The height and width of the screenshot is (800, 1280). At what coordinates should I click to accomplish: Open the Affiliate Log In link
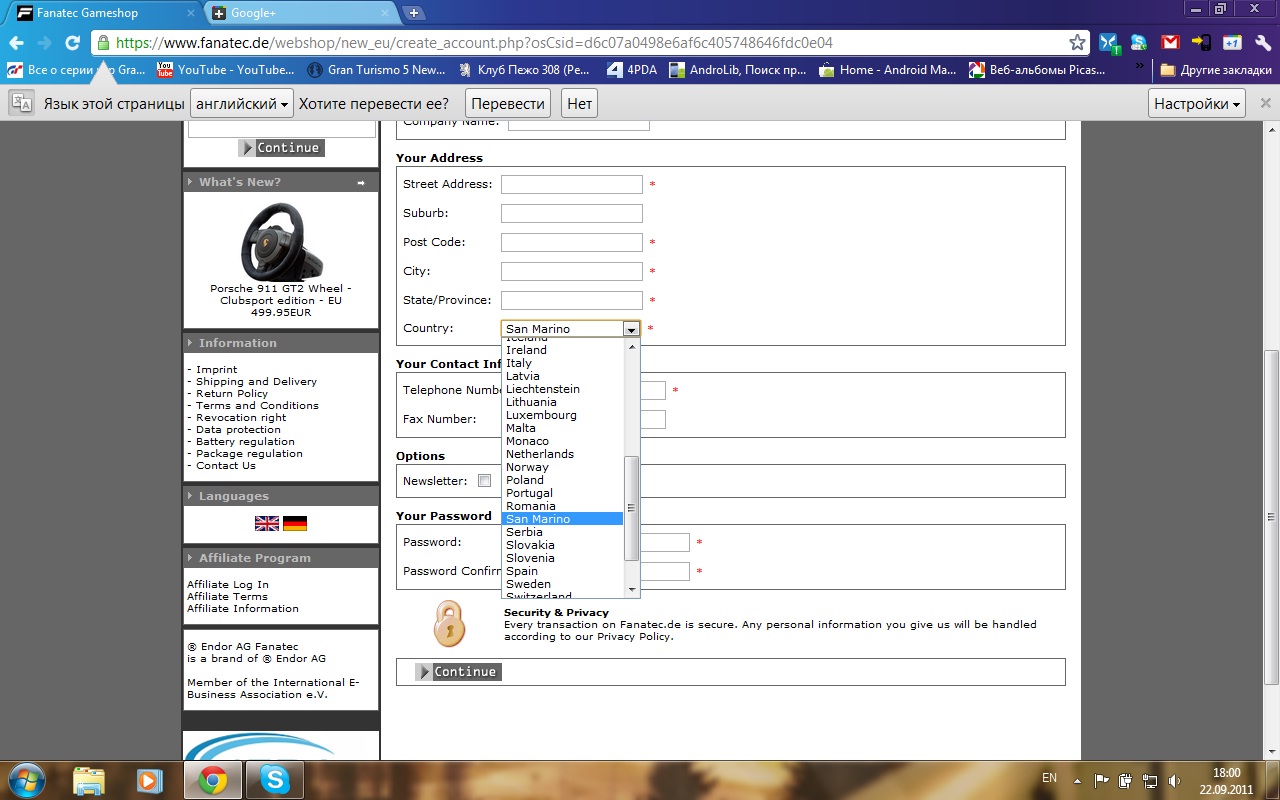[228, 585]
